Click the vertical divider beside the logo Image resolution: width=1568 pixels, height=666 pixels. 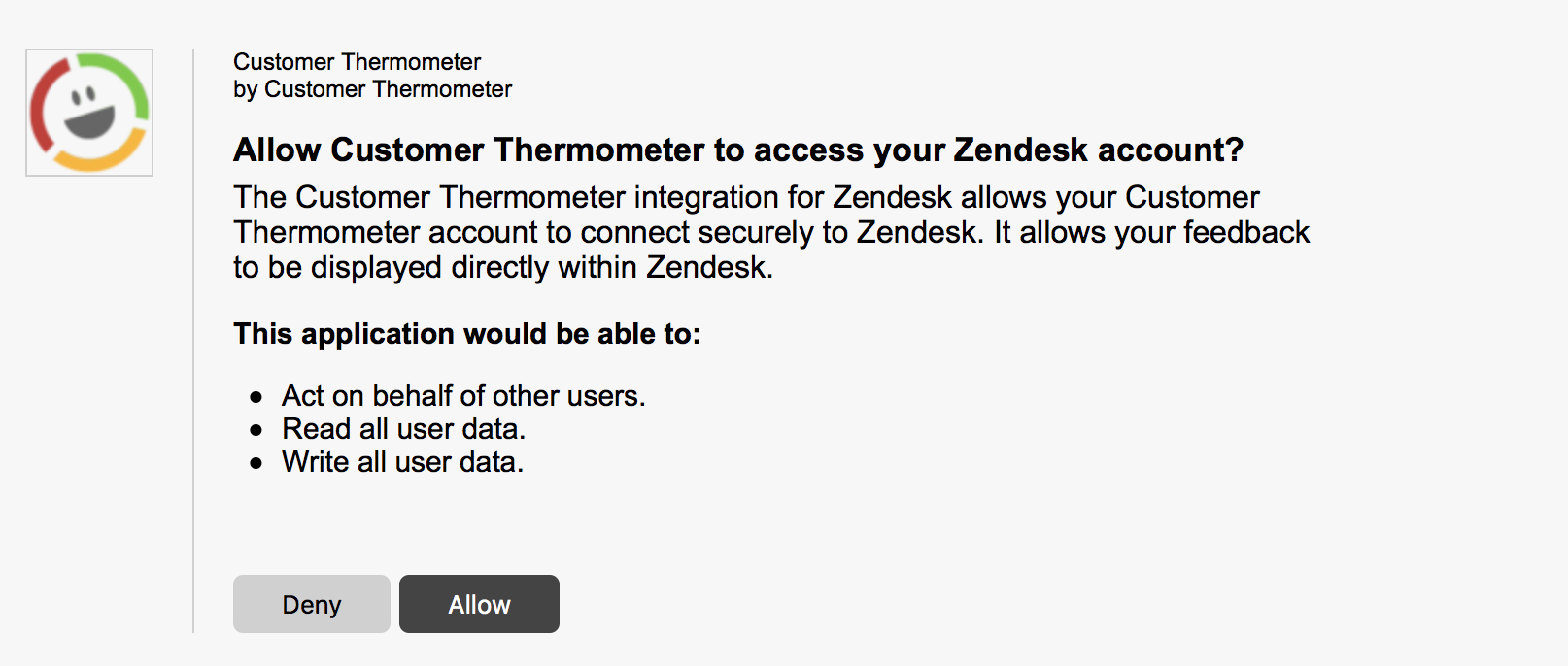[x=193, y=341]
